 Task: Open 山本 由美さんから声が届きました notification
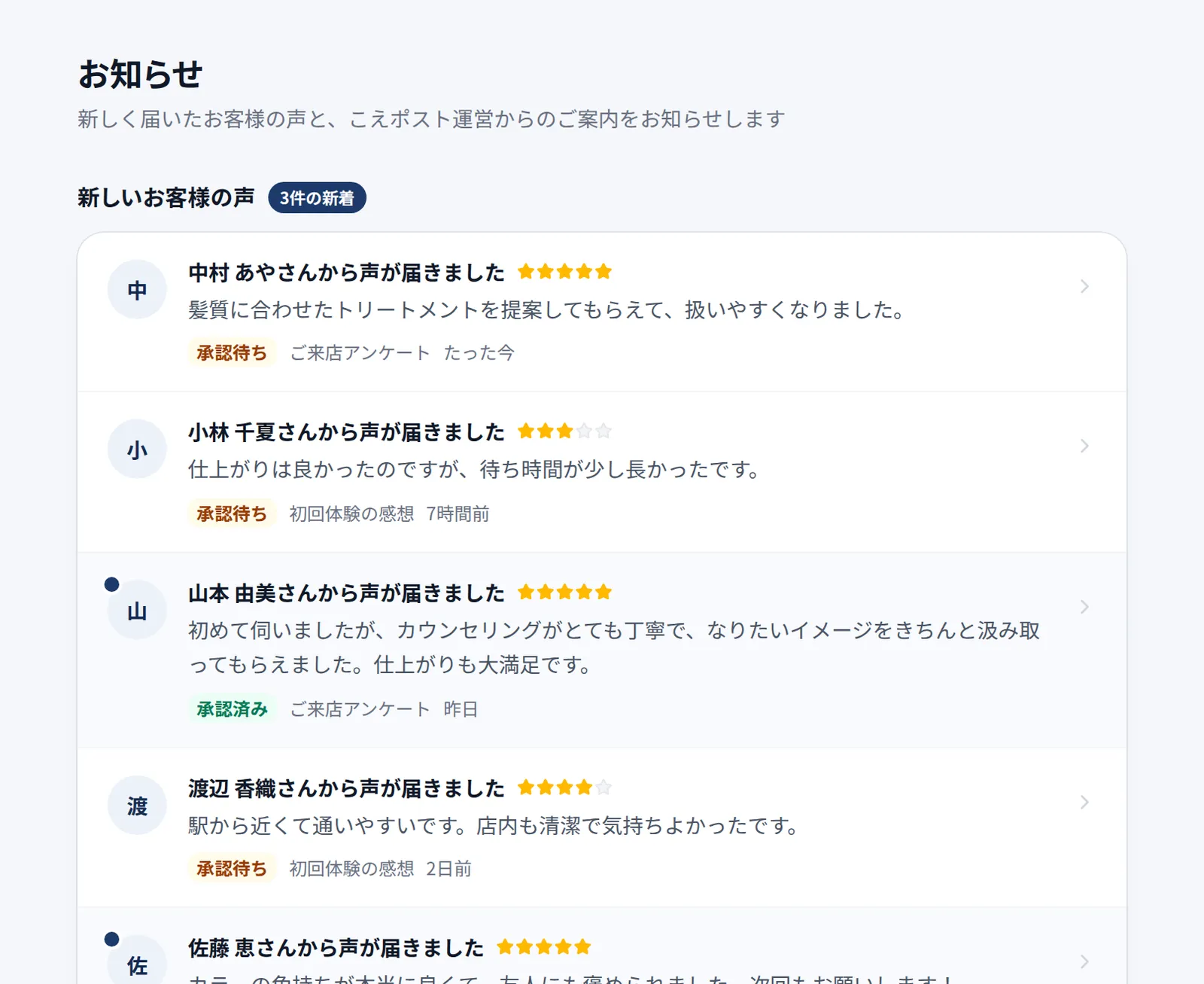pyautogui.click(x=602, y=650)
